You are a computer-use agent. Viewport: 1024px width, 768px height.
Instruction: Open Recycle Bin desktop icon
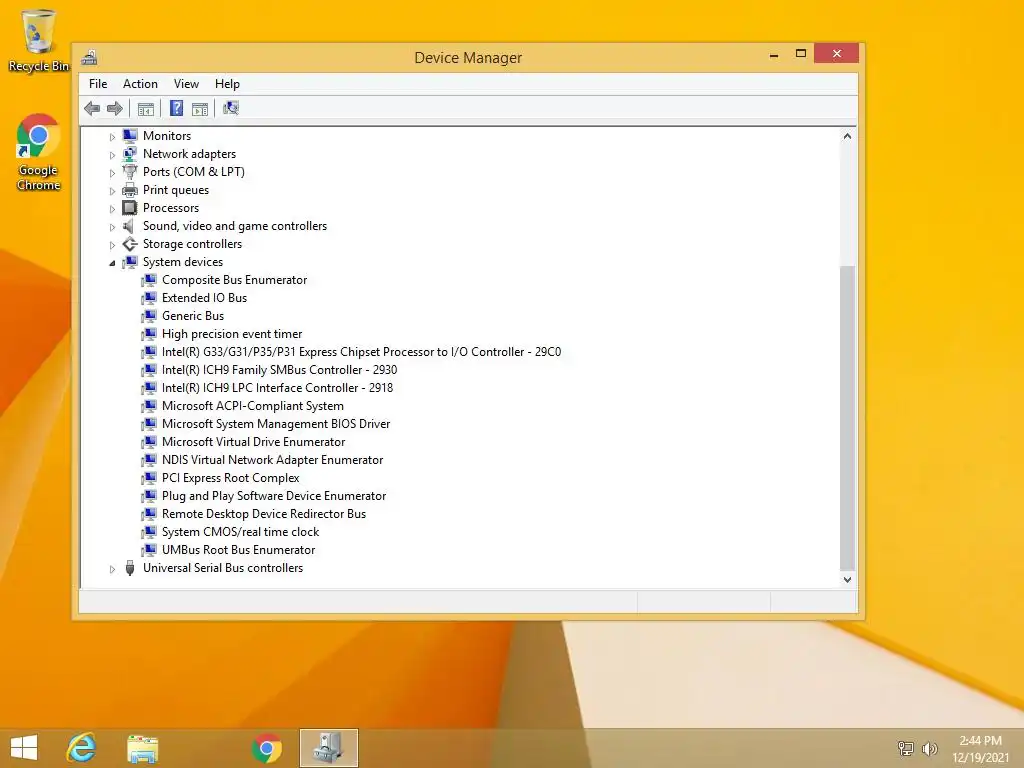coord(38,41)
